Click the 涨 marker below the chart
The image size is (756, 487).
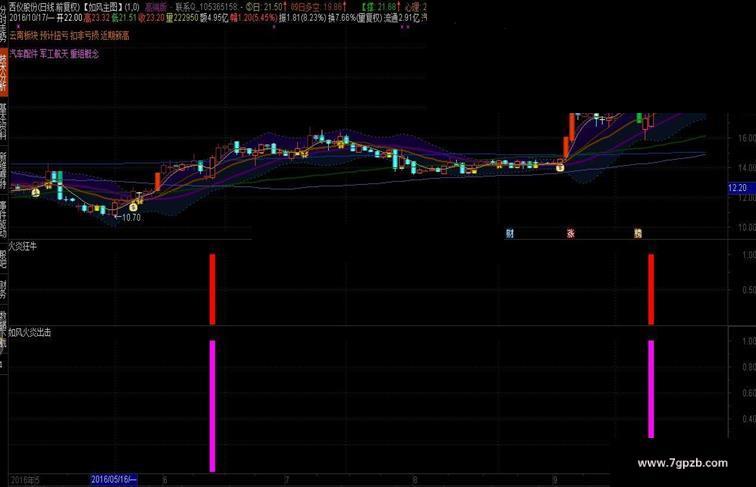click(x=570, y=234)
